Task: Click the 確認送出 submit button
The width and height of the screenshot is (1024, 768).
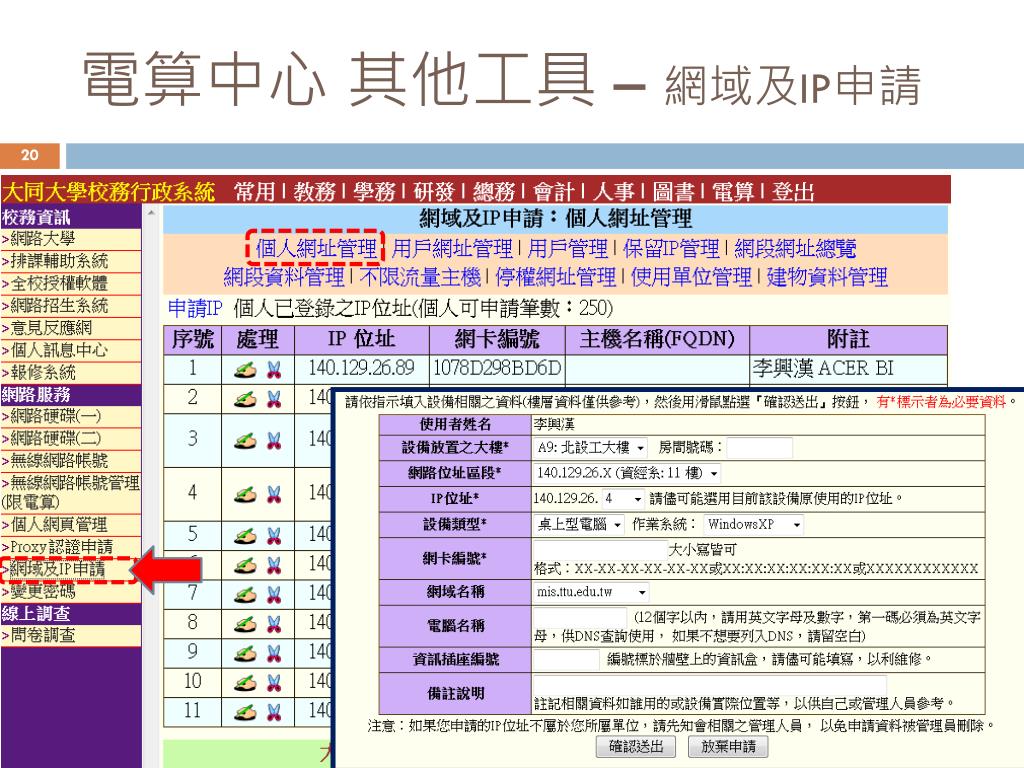Action: tap(635, 746)
